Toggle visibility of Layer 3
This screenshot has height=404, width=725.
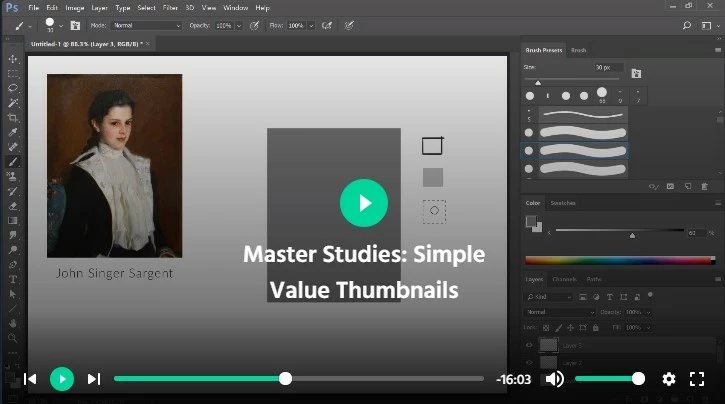[529, 345]
